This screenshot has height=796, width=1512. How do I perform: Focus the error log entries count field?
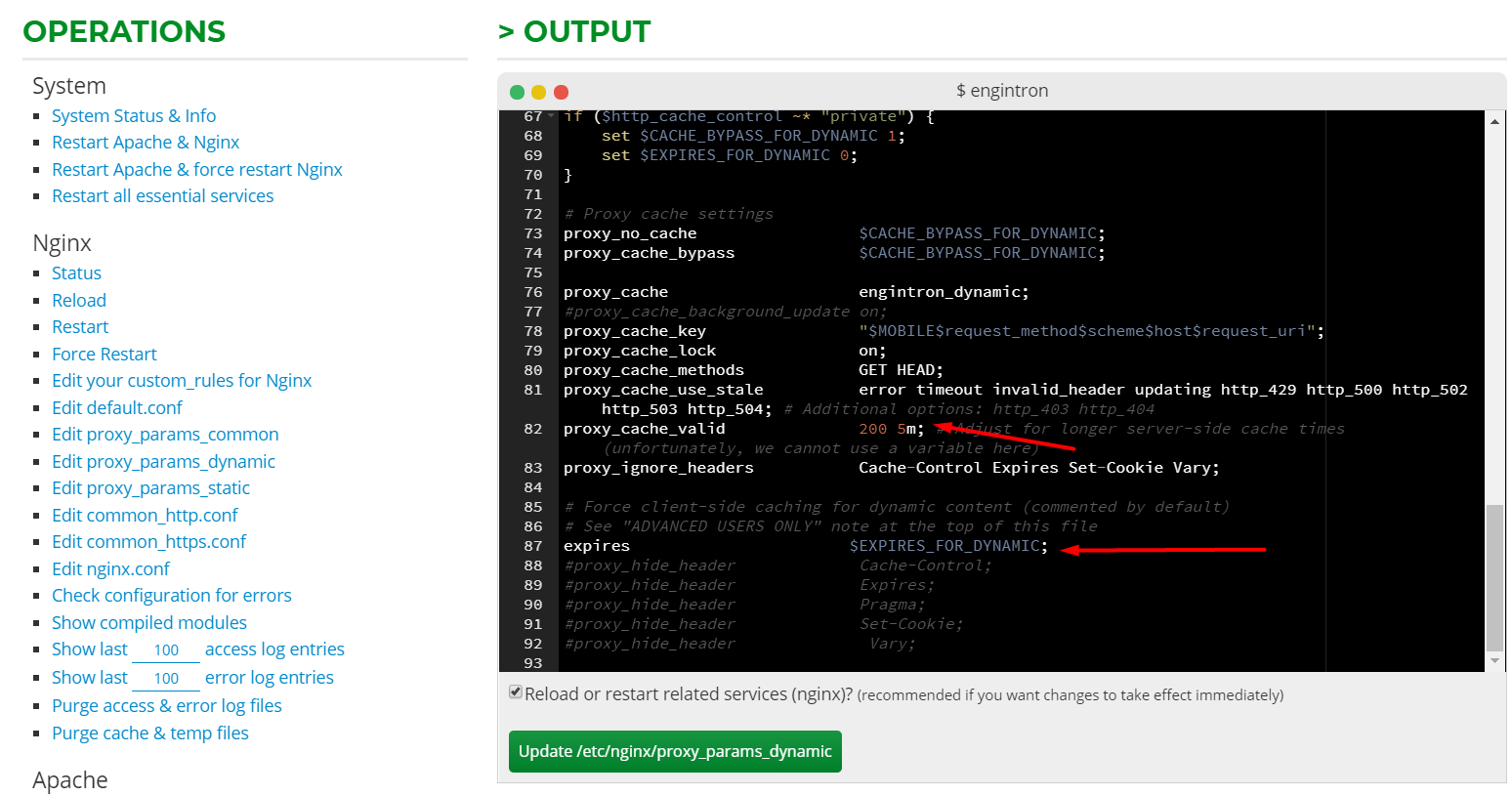tap(166, 679)
